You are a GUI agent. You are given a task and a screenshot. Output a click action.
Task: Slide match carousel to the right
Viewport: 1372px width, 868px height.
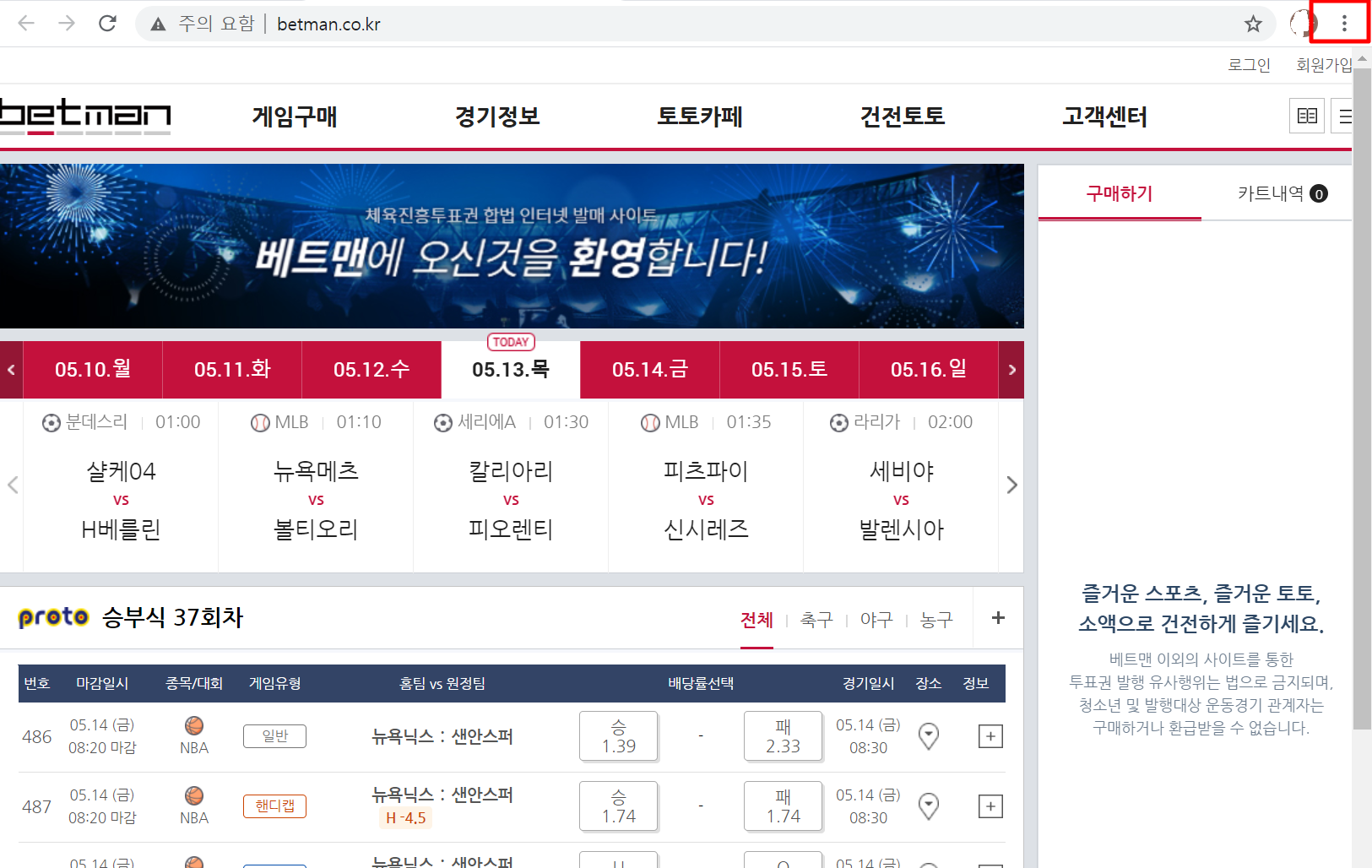click(x=1011, y=485)
